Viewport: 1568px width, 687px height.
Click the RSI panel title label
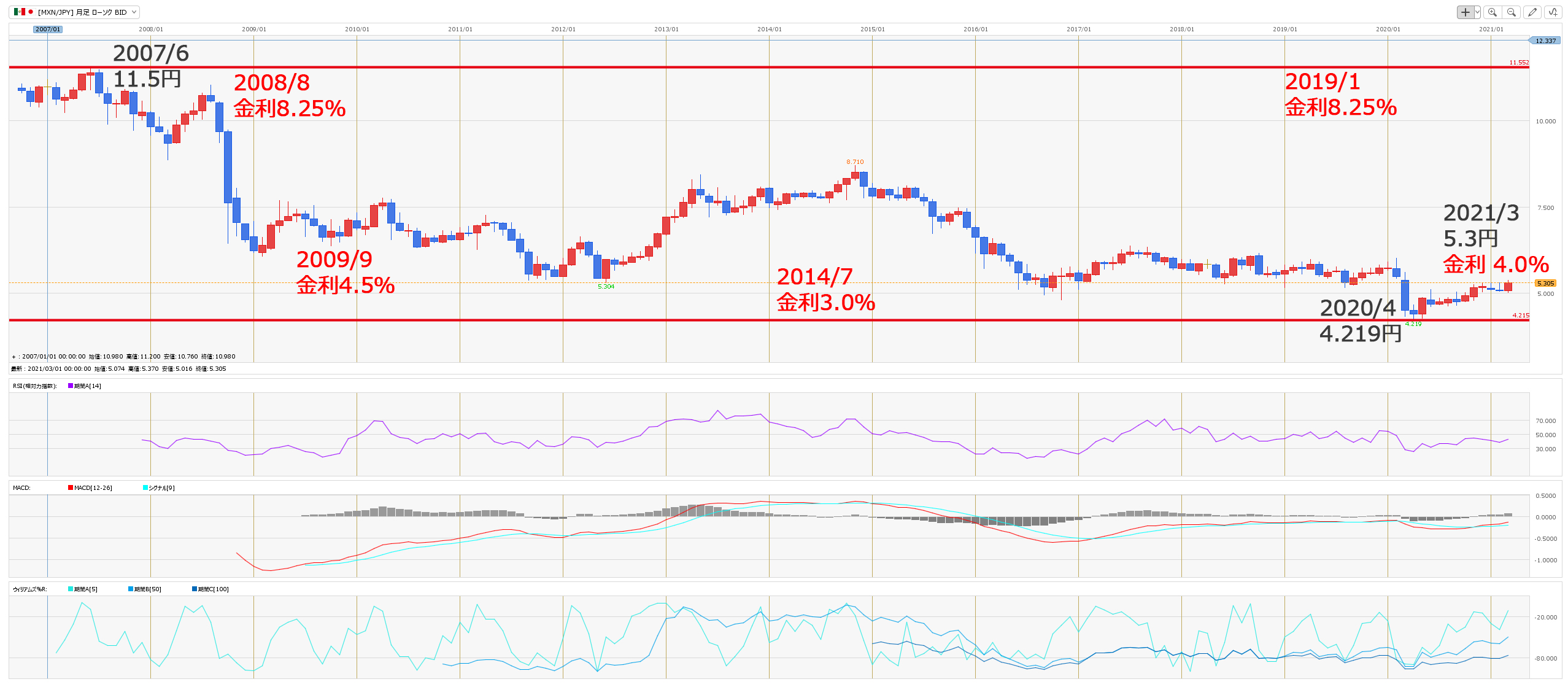click(34, 386)
